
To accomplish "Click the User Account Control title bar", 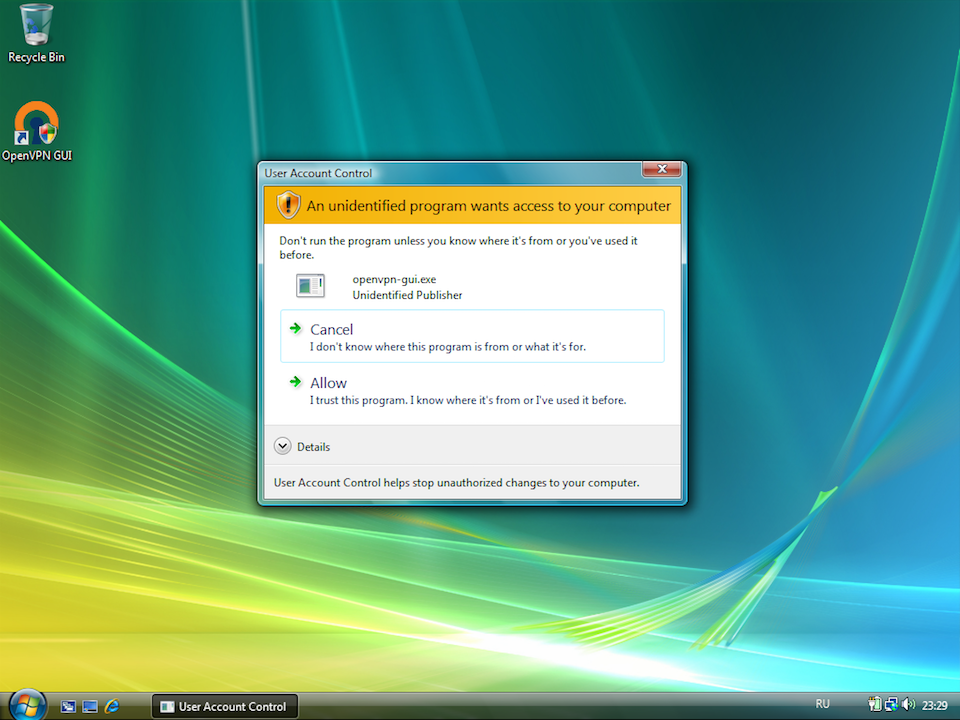I will point(452,173).
